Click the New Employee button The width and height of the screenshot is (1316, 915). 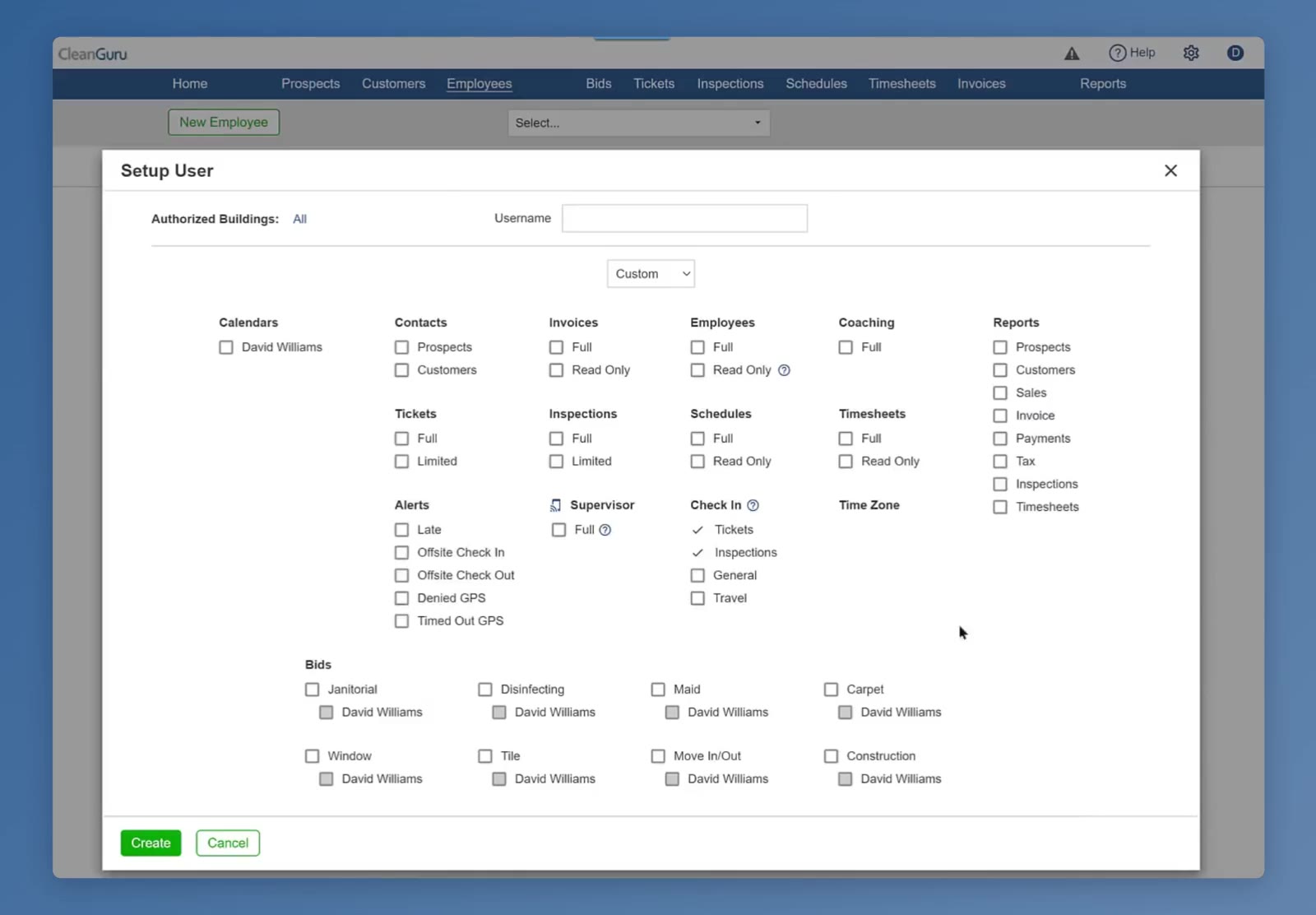[224, 123]
